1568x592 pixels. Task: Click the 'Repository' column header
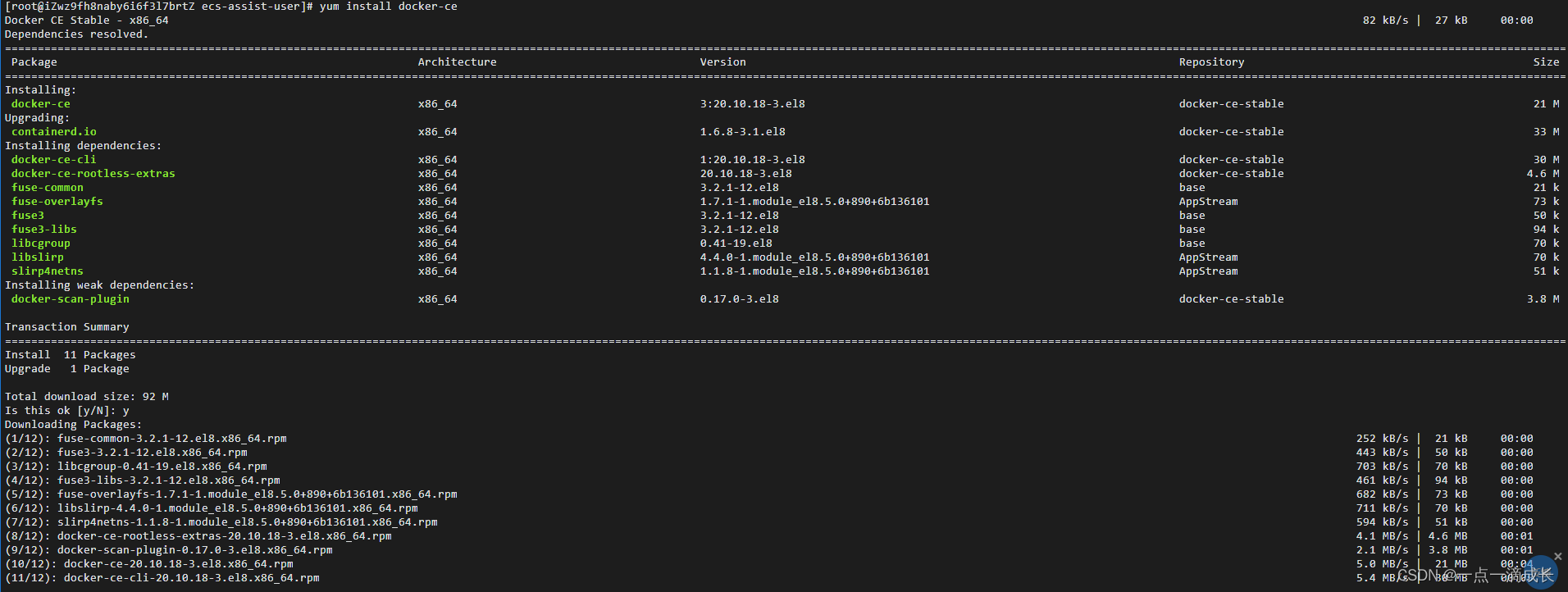click(1212, 62)
